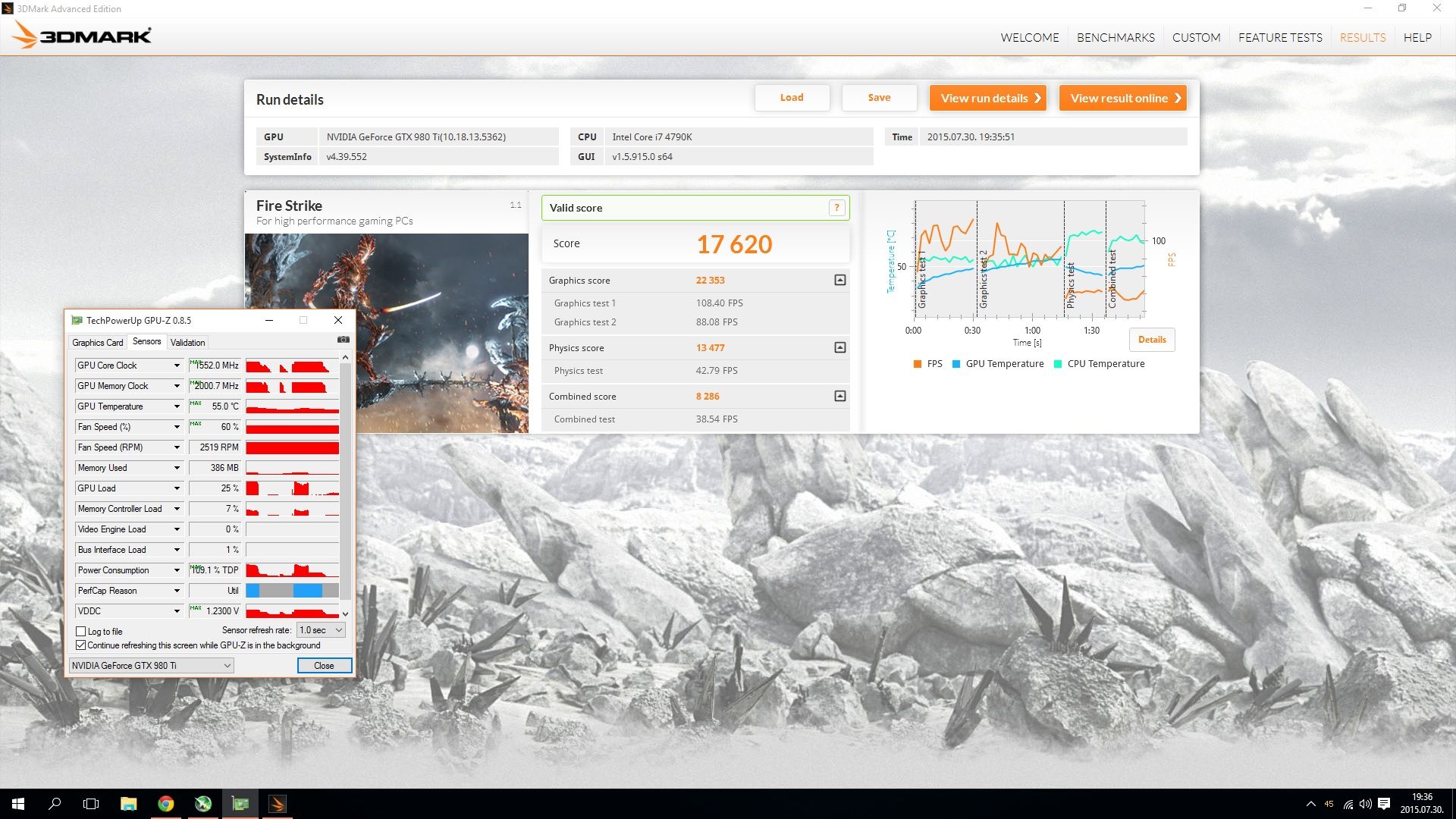Show hidden tray icons chevron
Image resolution: width=1456 pixels, height=819 pixels.
click(x=1310, y=804)
